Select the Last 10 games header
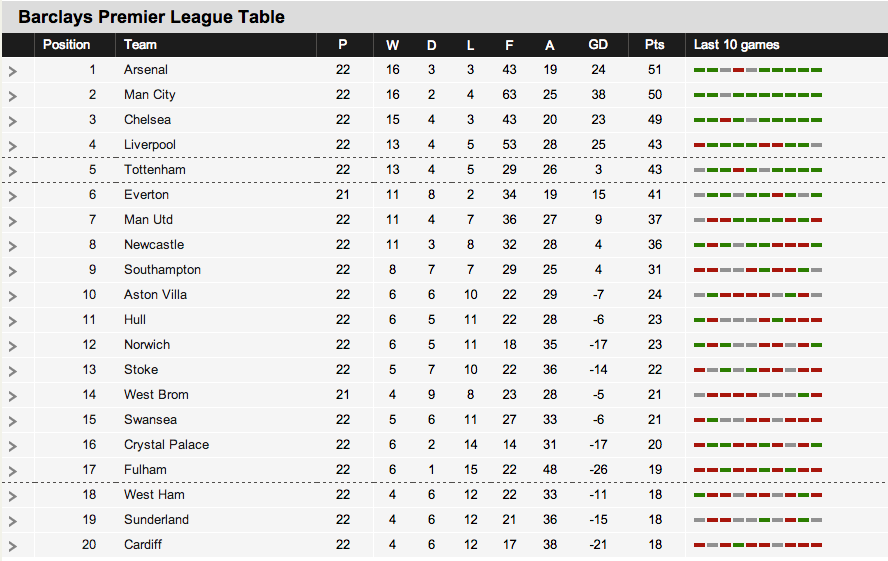888x561 pixels. coord(737,45)
